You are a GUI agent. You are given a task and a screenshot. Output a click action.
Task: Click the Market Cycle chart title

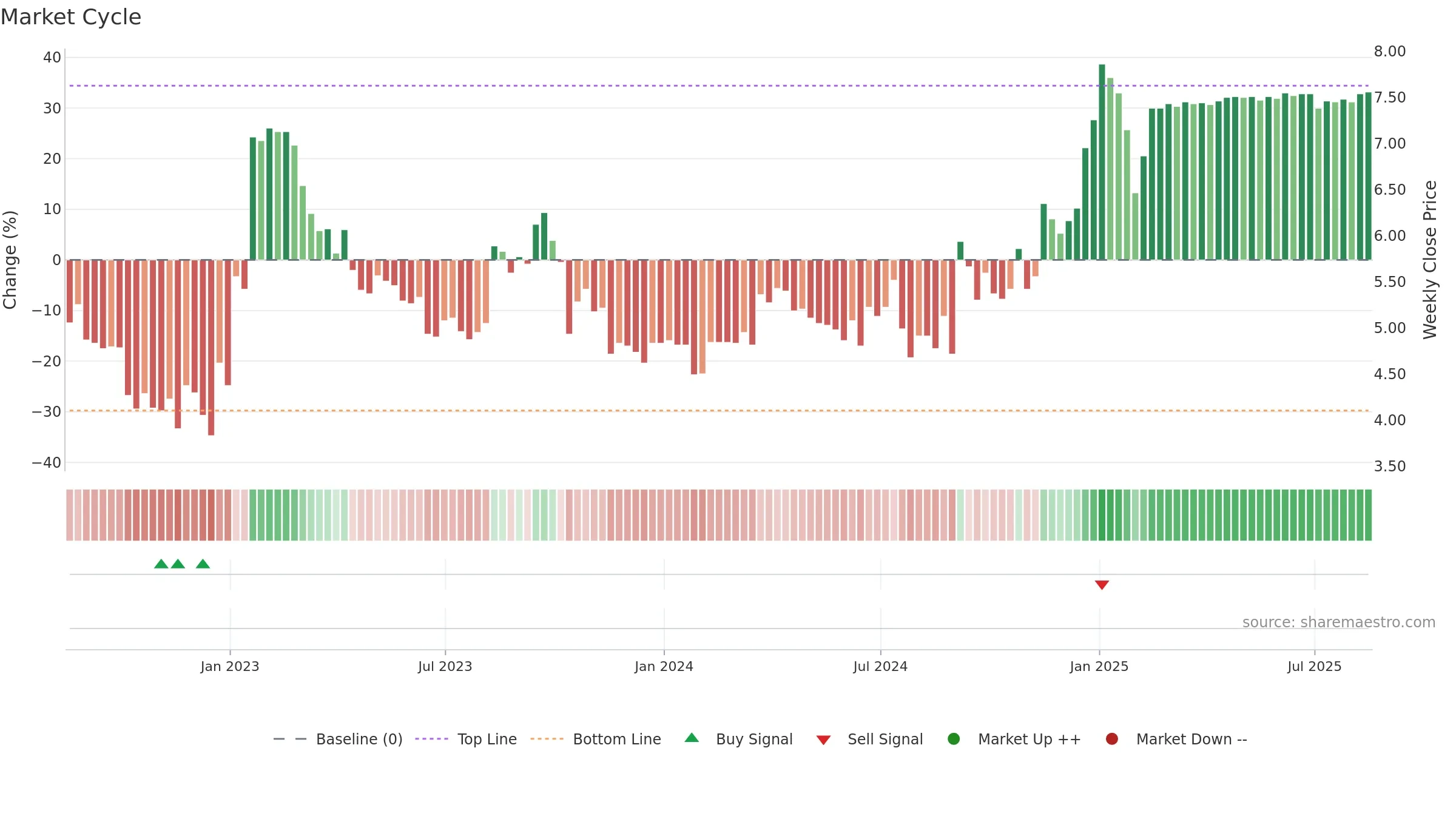(71, 17)
